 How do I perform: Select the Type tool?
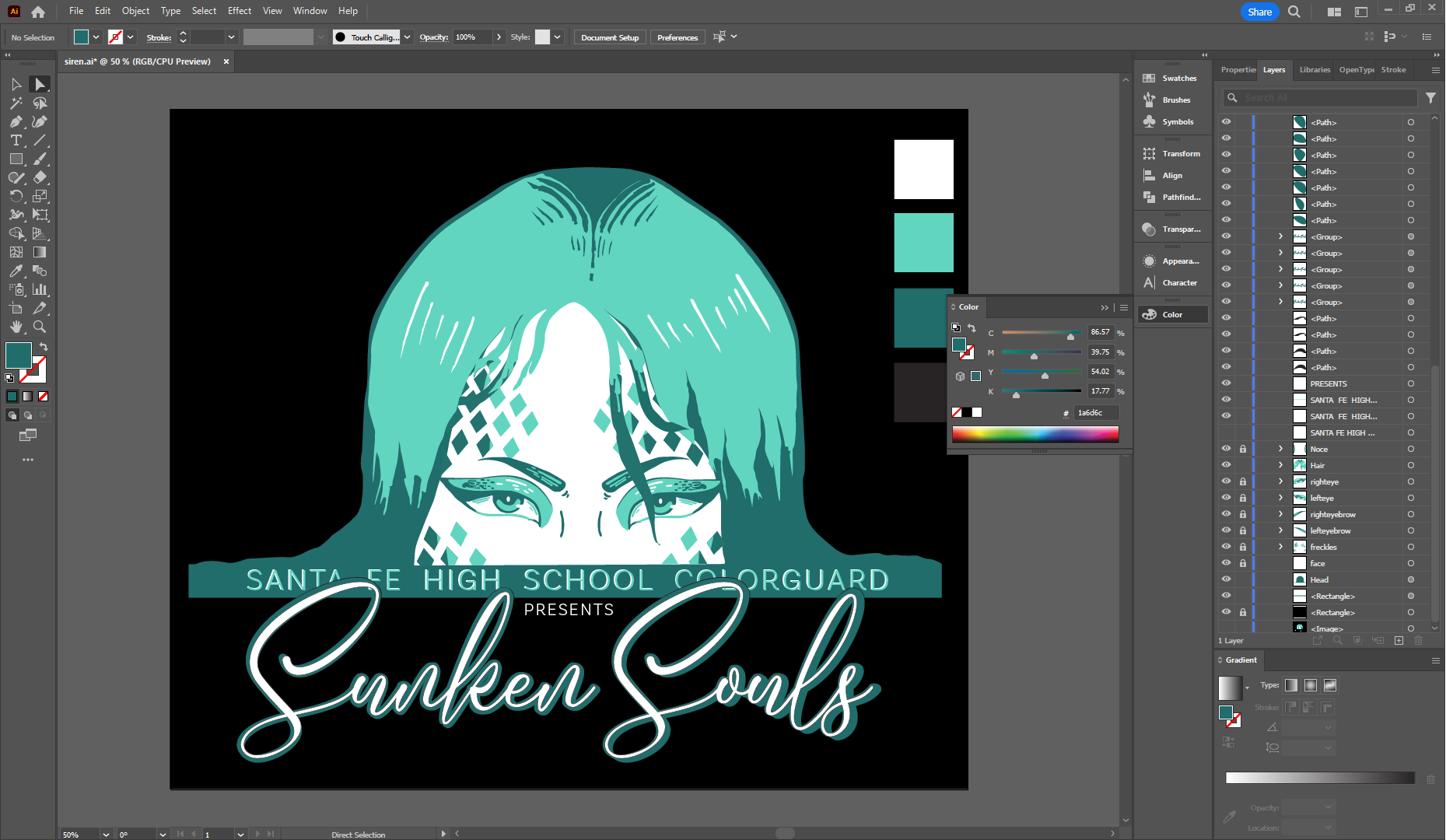(16, 140)
